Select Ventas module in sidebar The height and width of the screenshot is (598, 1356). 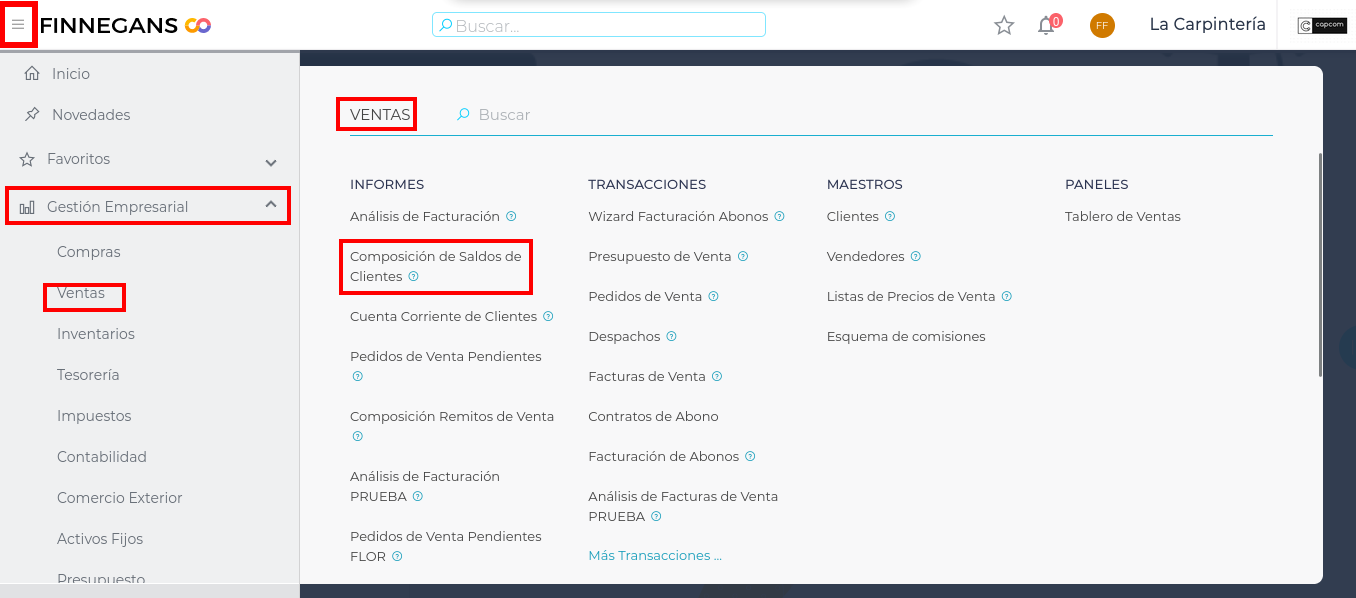pyautogui.click(x=81, y=293)
